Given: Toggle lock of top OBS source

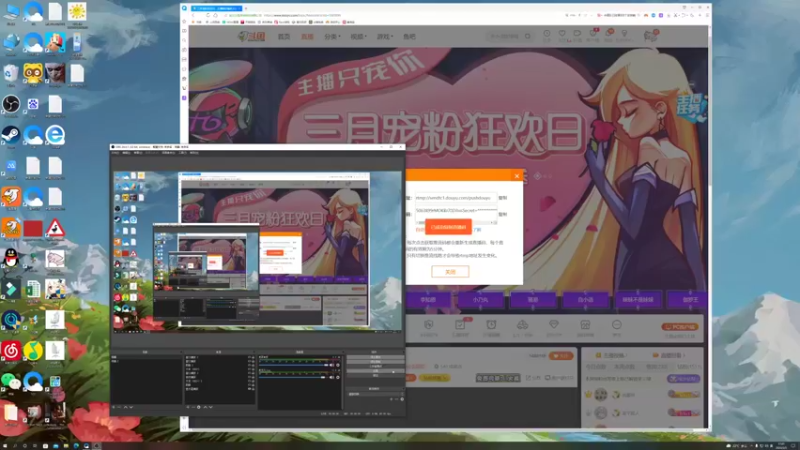Looking at the screenshot, I should click(x=253, y=357).
